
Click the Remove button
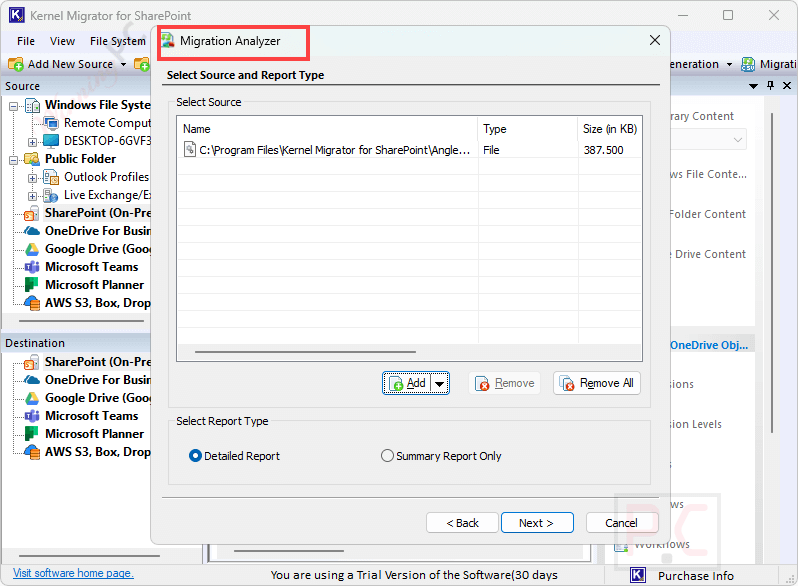(504, 383)
